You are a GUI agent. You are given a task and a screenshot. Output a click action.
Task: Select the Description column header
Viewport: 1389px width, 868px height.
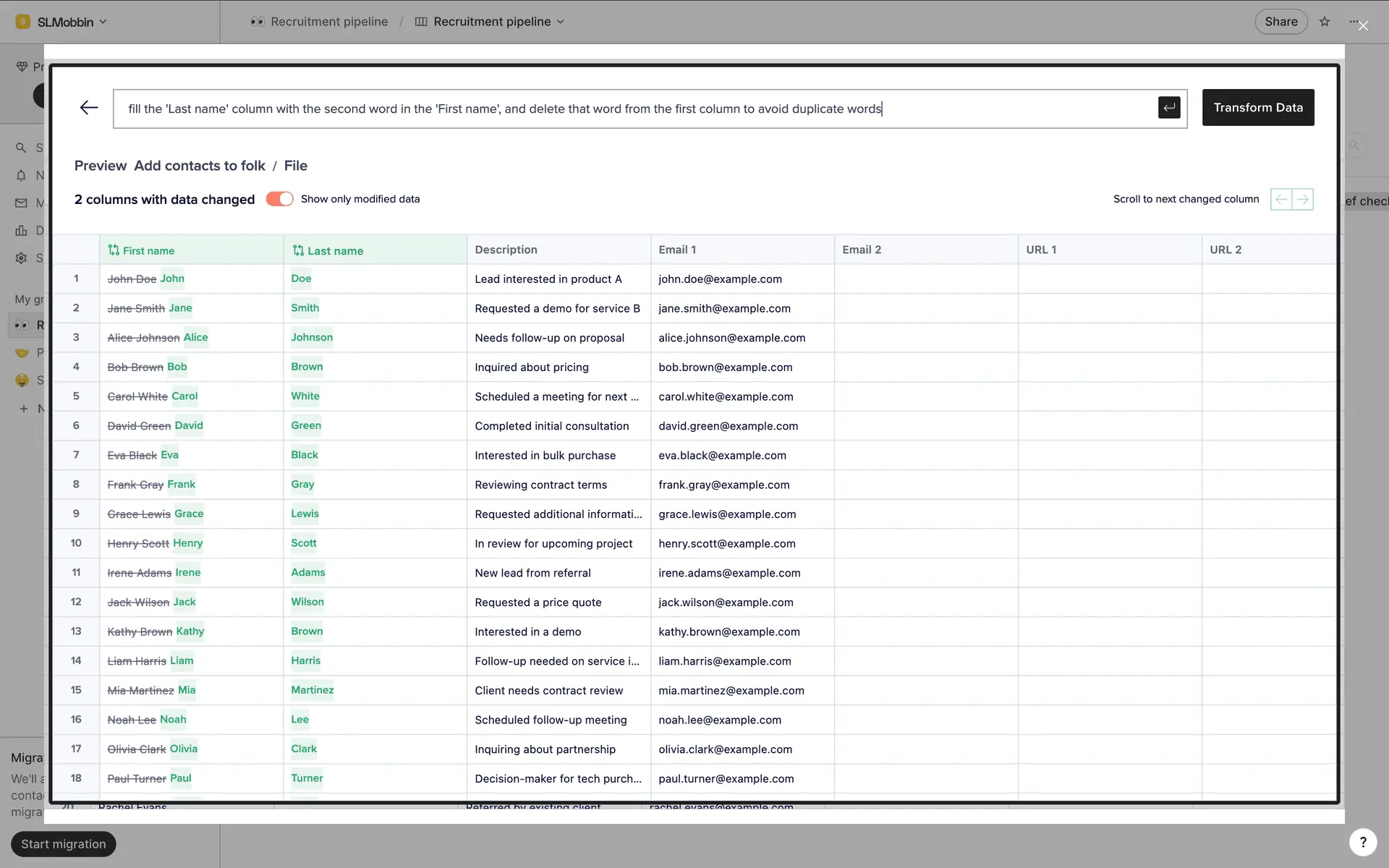(x=506, y=250)
